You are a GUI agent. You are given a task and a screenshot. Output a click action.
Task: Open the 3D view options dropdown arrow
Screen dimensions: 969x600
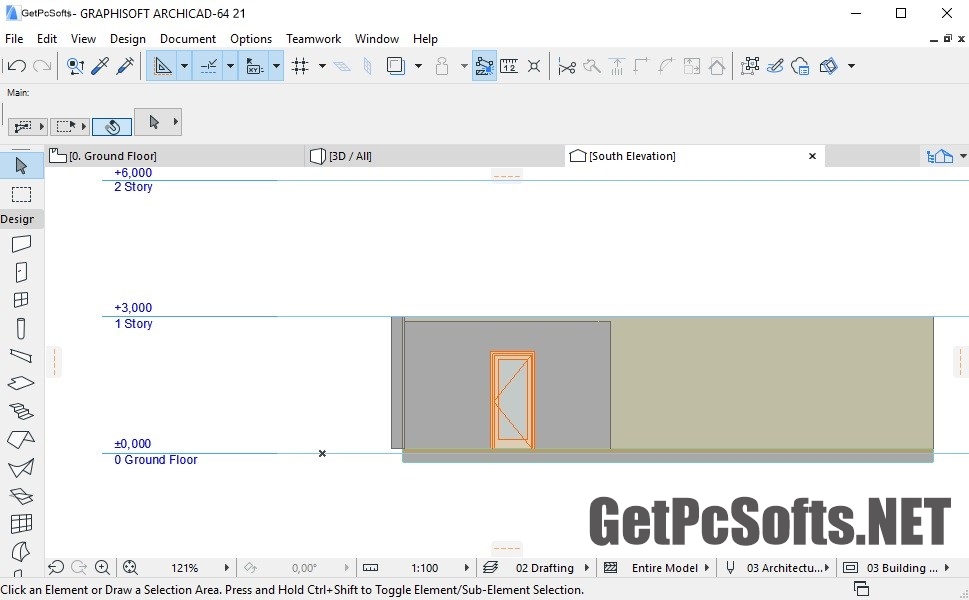click(x=851, y=65)
